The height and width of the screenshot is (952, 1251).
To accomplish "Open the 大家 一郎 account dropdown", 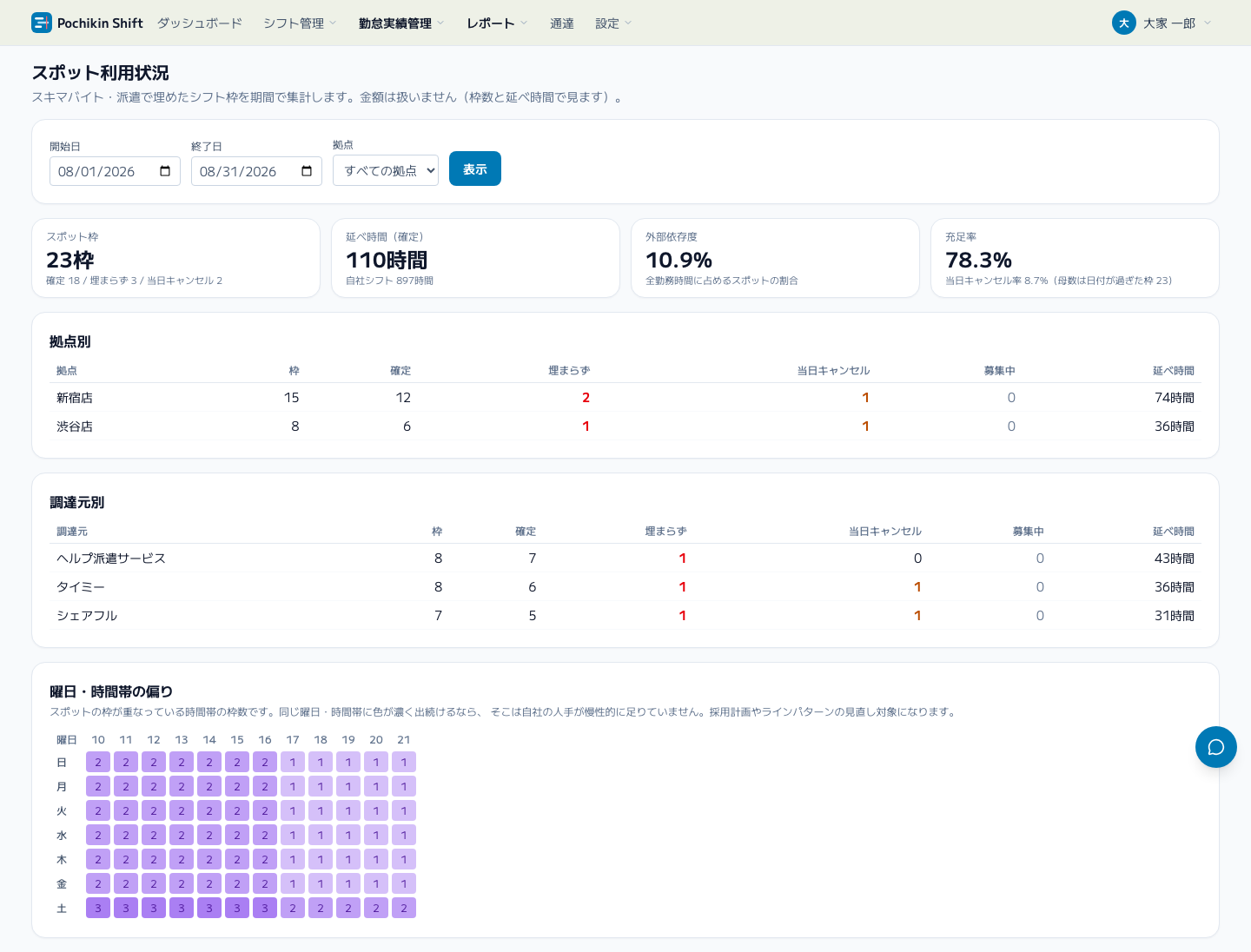I will [1162, 23].
